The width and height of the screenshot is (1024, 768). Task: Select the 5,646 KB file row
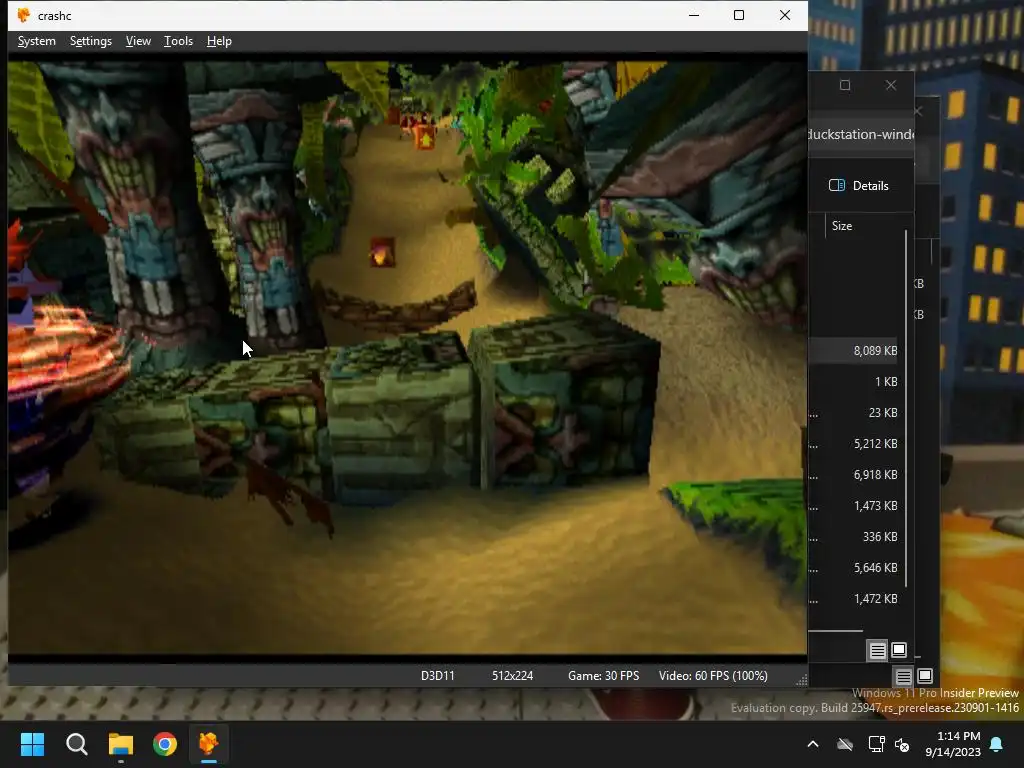pos(856,568)
